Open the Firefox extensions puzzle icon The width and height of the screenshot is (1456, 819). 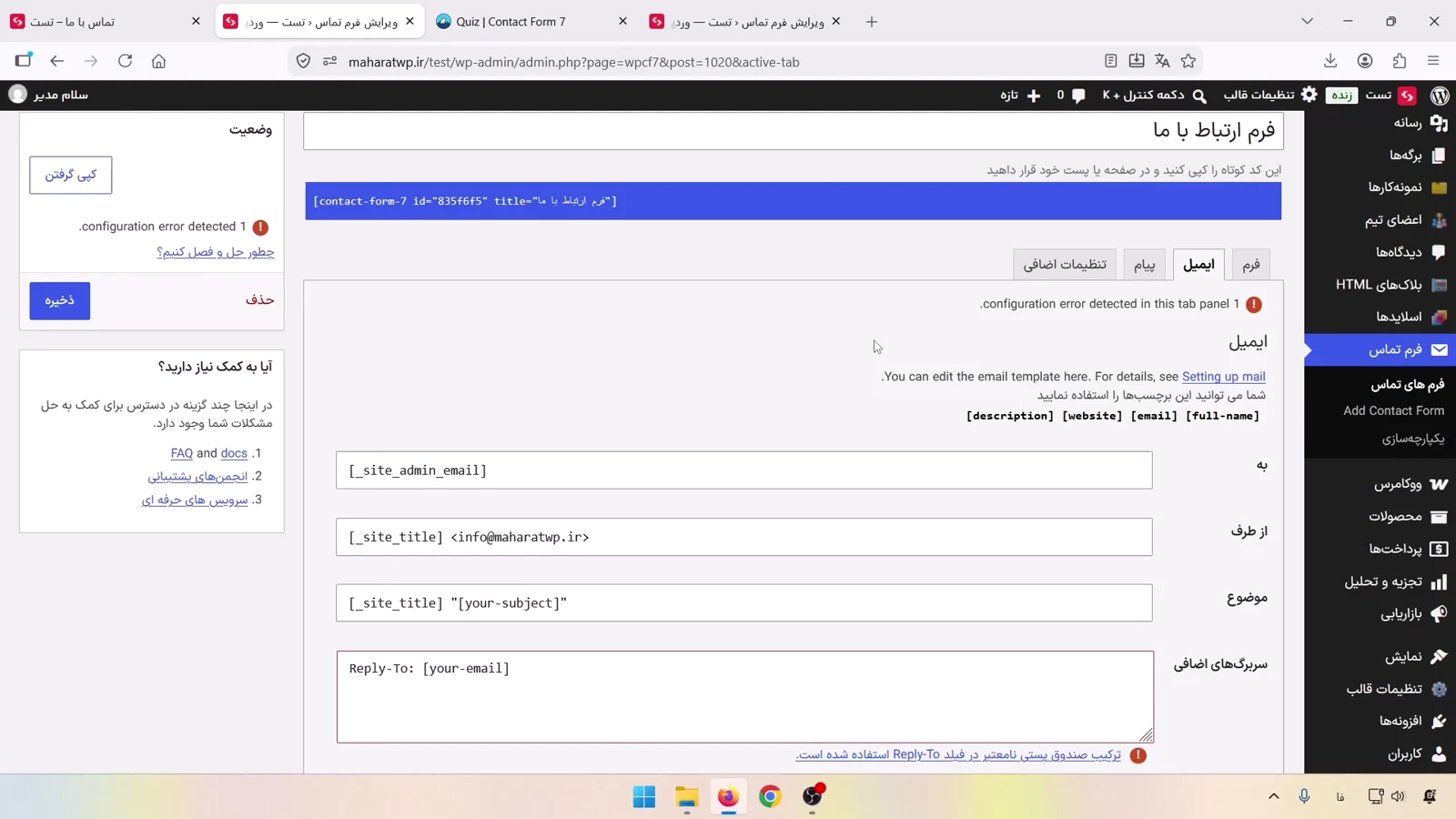coord(1400,61)
